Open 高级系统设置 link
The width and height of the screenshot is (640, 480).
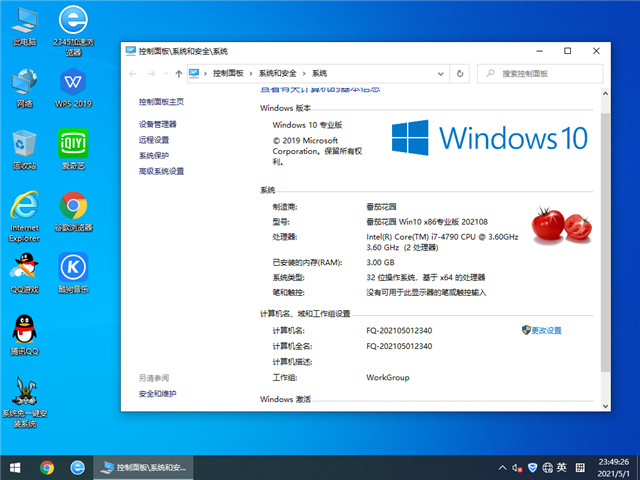pyautogui.click(x=161, y=171)
